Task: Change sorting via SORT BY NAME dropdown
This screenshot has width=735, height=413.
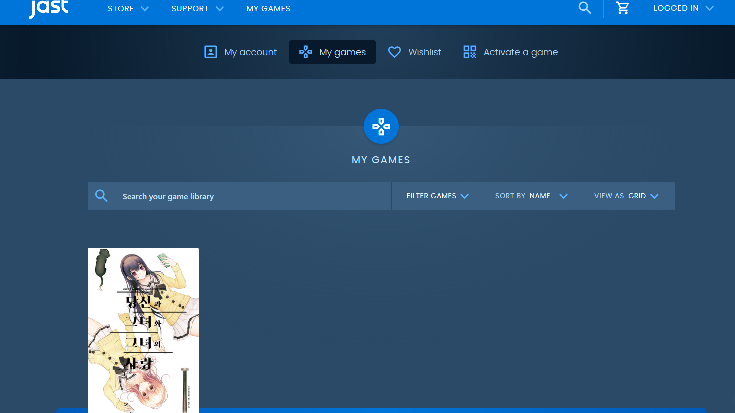Action: (531, 196)
